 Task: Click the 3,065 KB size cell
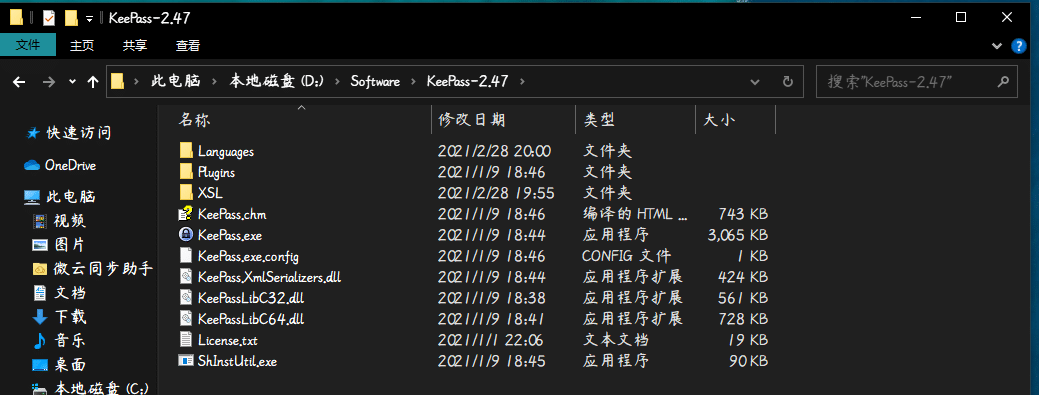tap(738, 235)
